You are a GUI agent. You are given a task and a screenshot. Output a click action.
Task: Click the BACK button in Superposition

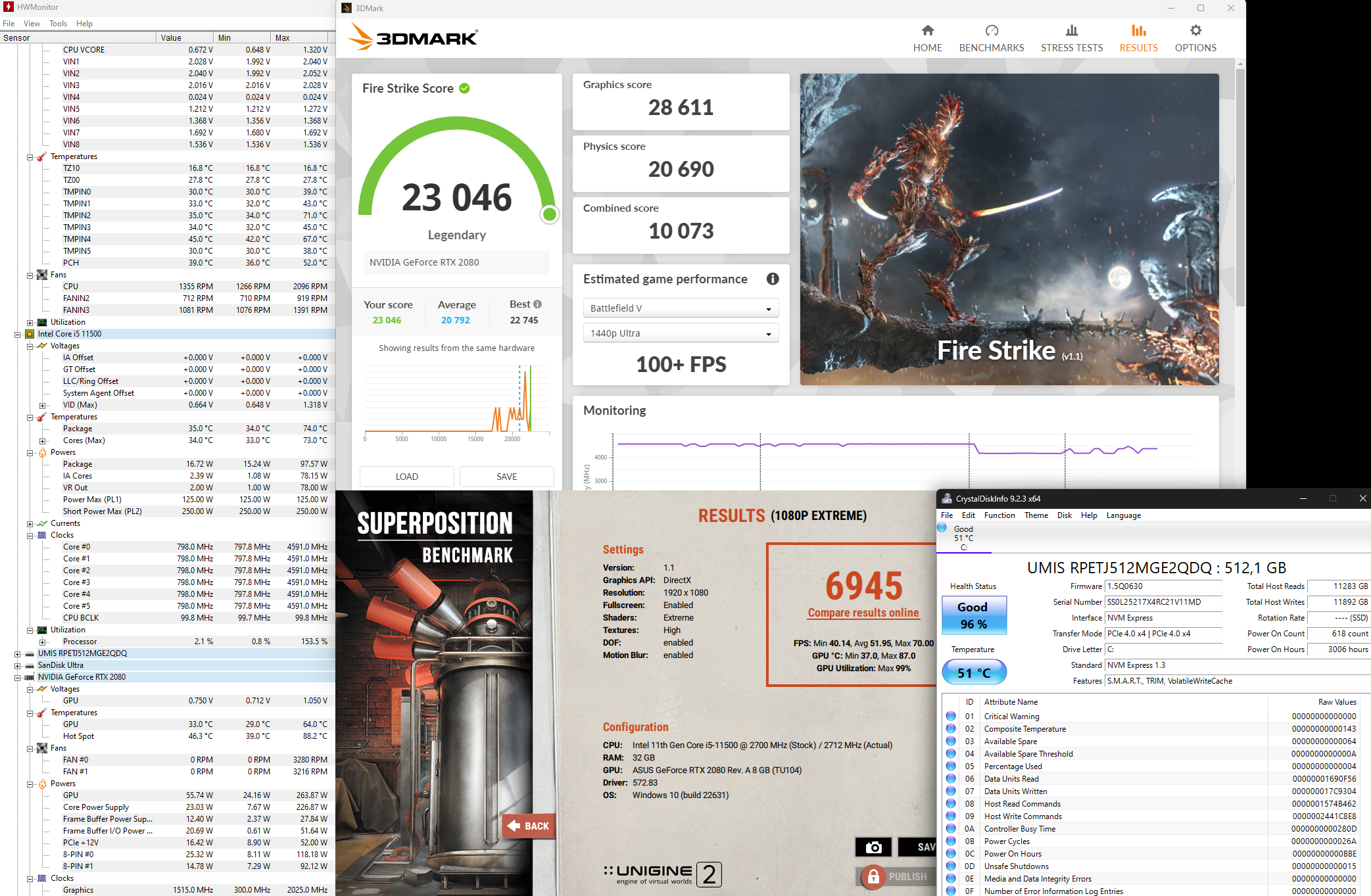[529, 826]
